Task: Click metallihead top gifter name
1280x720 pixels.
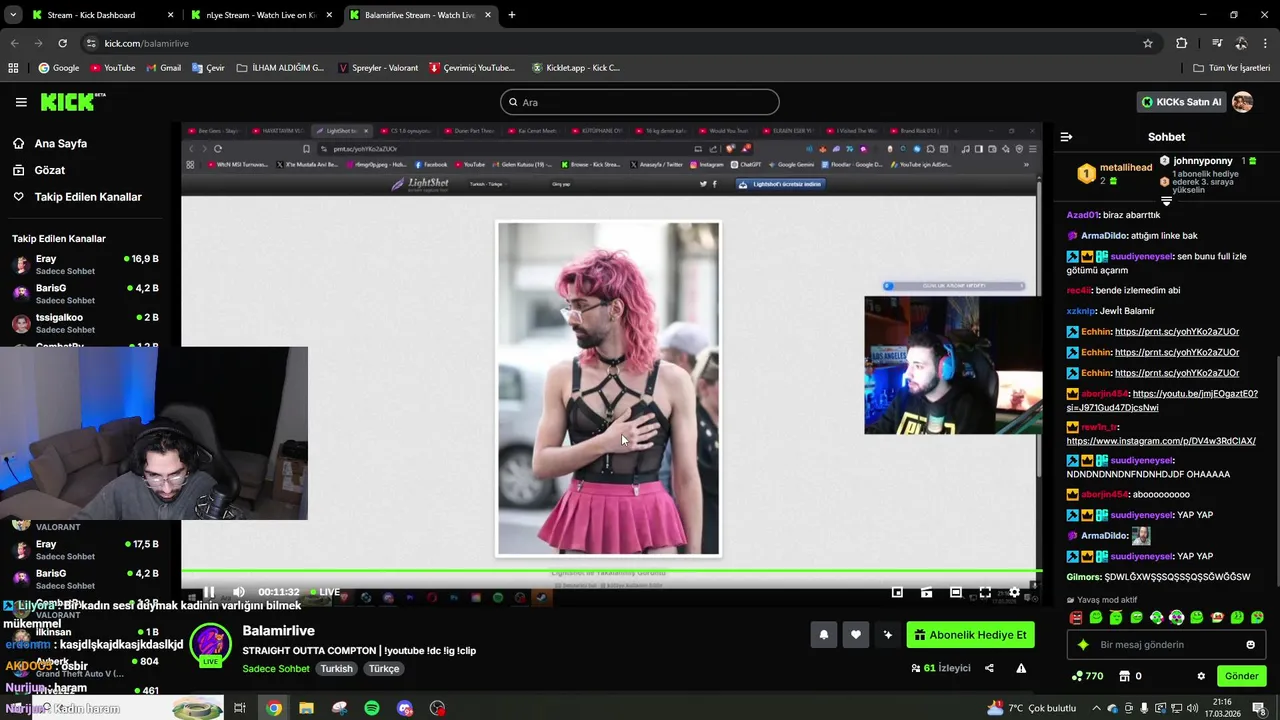Action: (1126, 168)
